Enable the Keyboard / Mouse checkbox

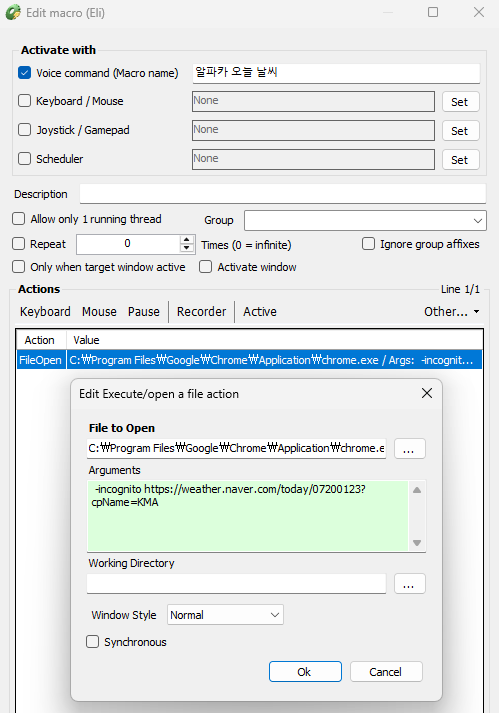pos(25,100)
